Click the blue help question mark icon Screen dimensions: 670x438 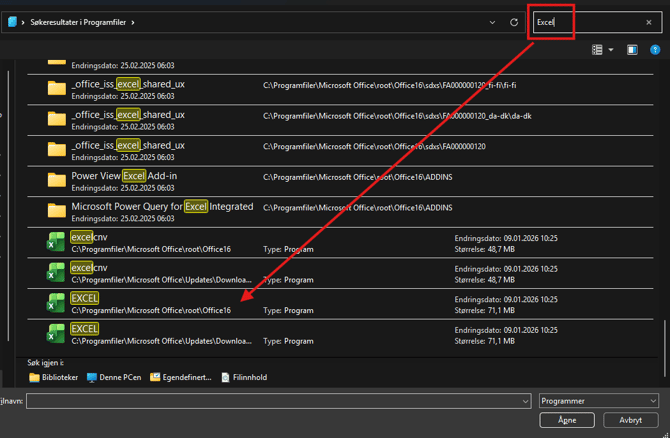coord(656,50)
